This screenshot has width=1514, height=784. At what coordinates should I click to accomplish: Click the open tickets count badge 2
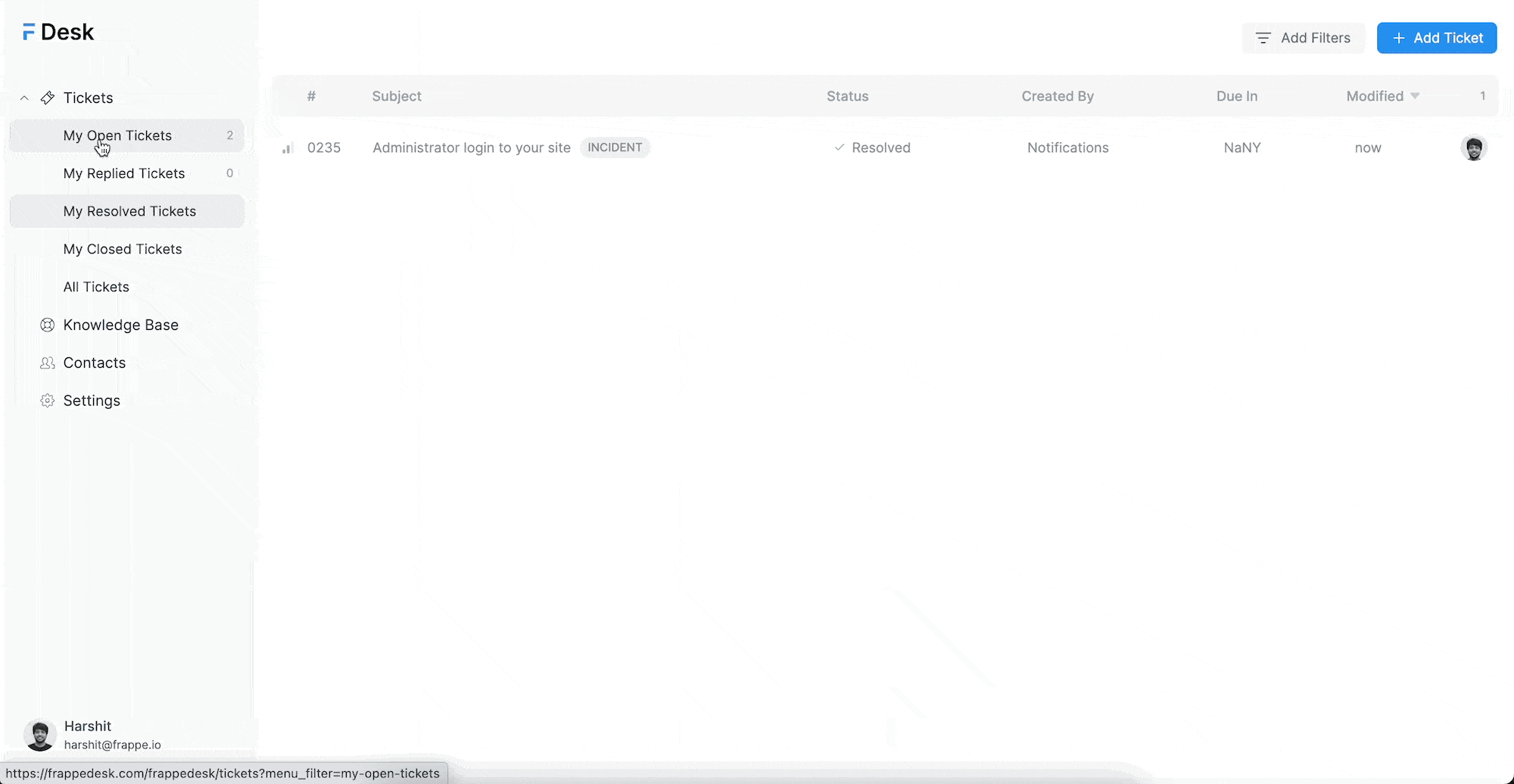pyautogui.click(x=230, y=135)
